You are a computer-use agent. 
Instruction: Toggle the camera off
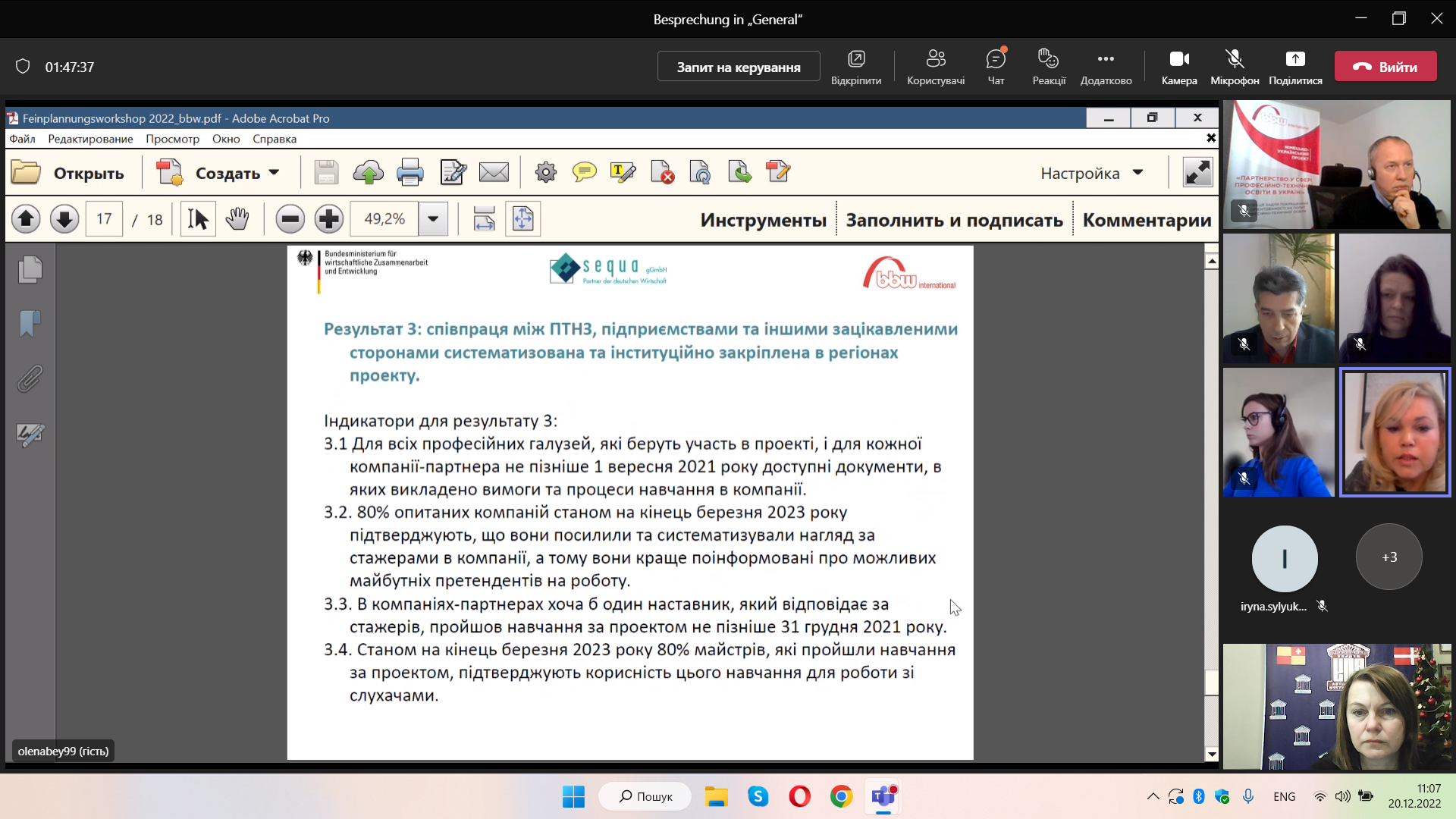1179,67
